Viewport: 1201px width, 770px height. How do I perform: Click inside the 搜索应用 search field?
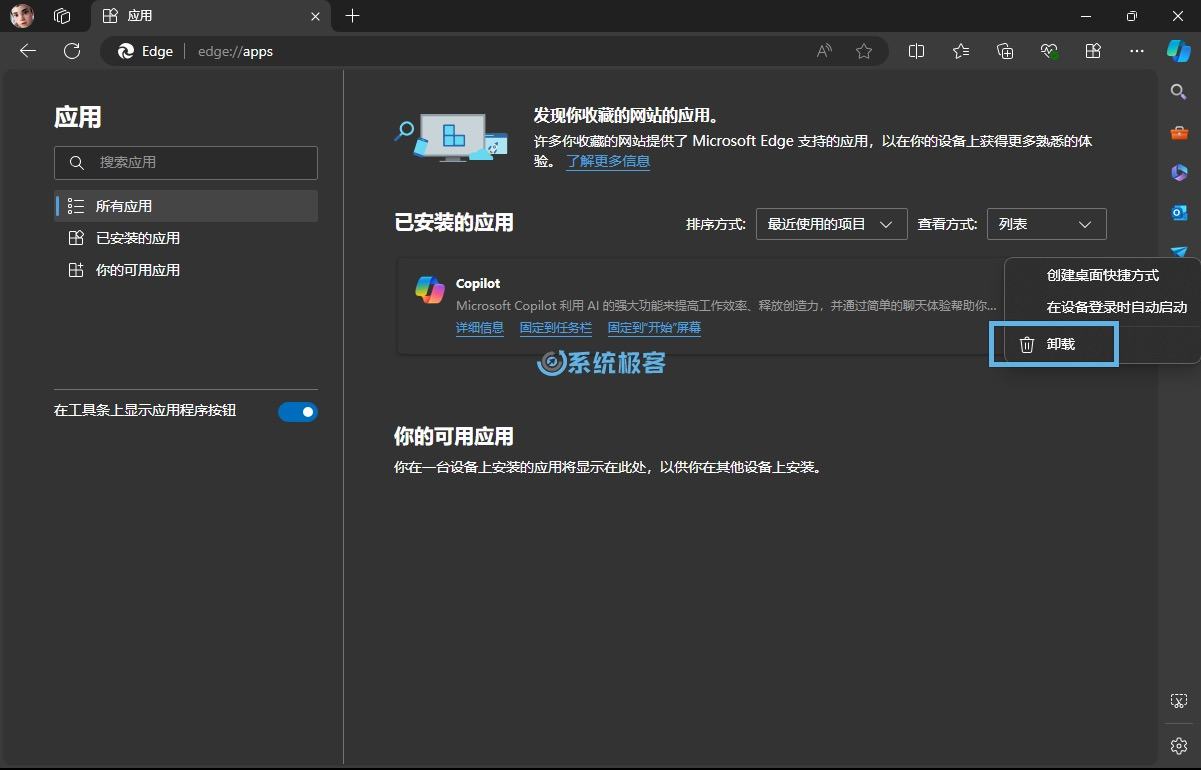(186, 162)
